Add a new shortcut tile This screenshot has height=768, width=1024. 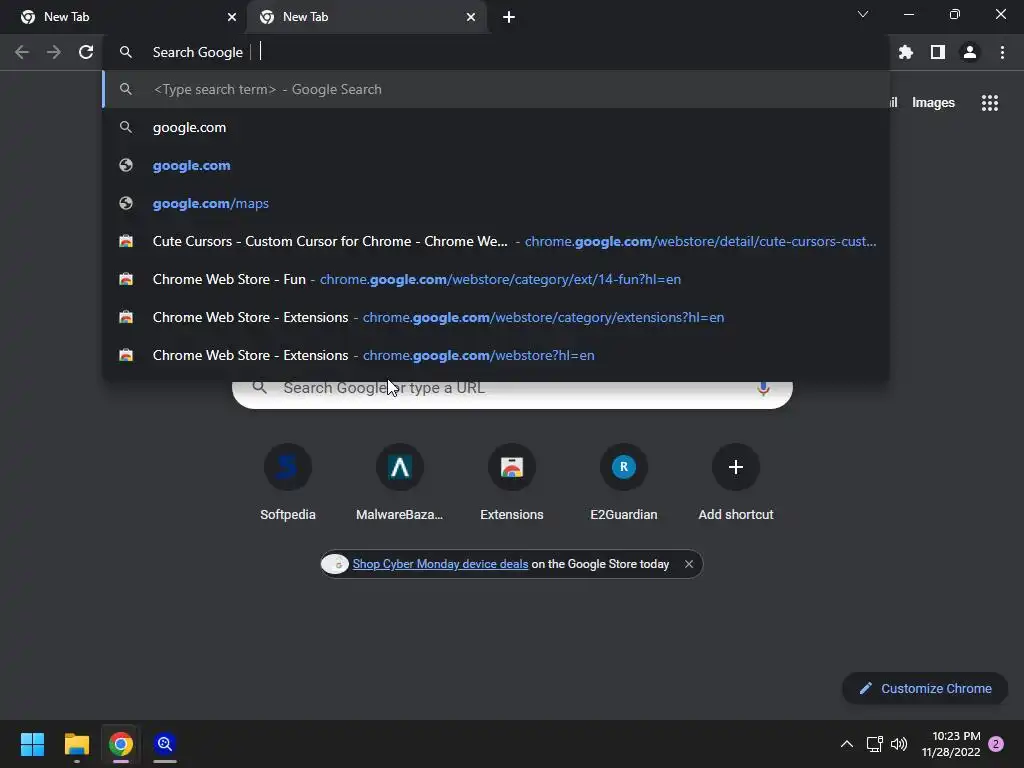click(x=736, y=483)
